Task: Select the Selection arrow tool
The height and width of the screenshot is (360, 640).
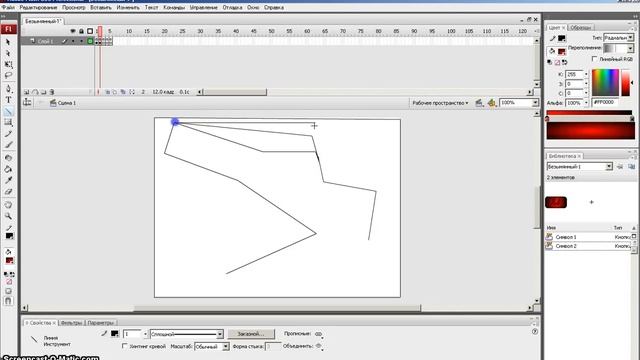Action: click(x=8, y=42)
